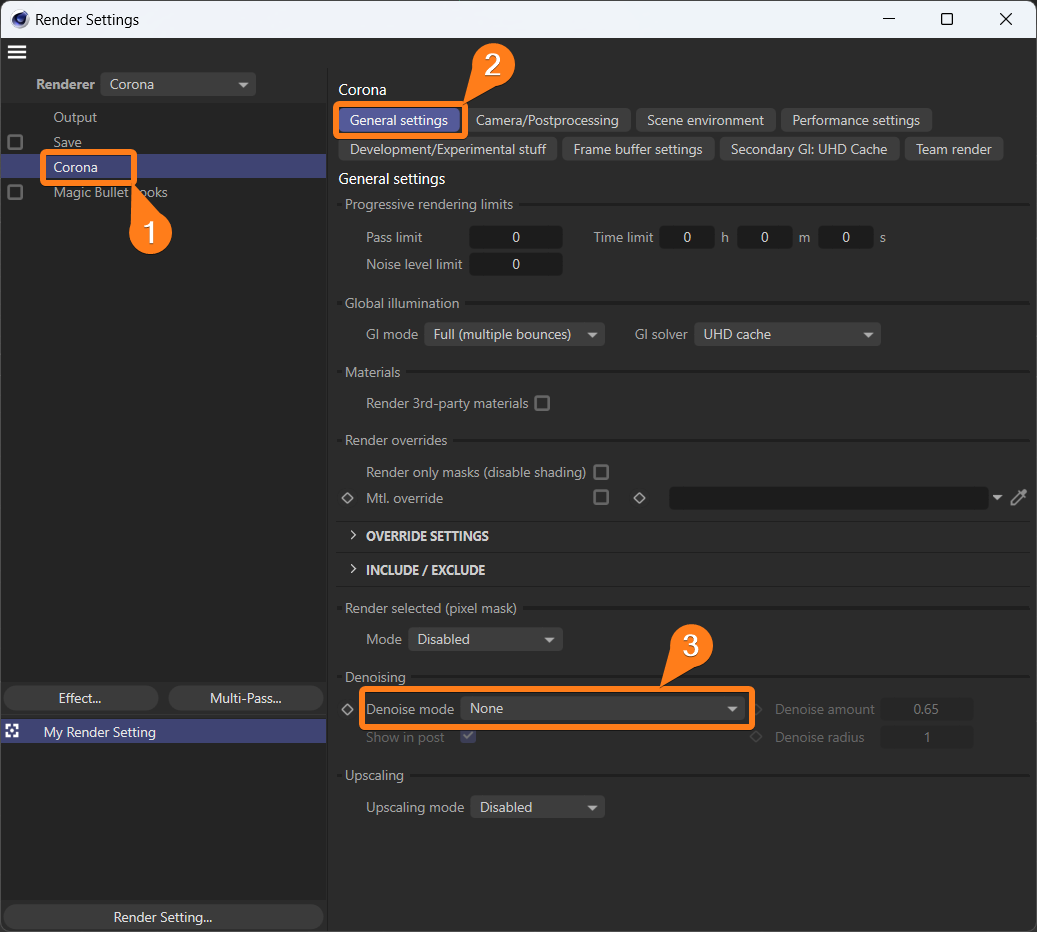
Task: Open the GI mode dropdown
Action: click(x=515, y=335)
